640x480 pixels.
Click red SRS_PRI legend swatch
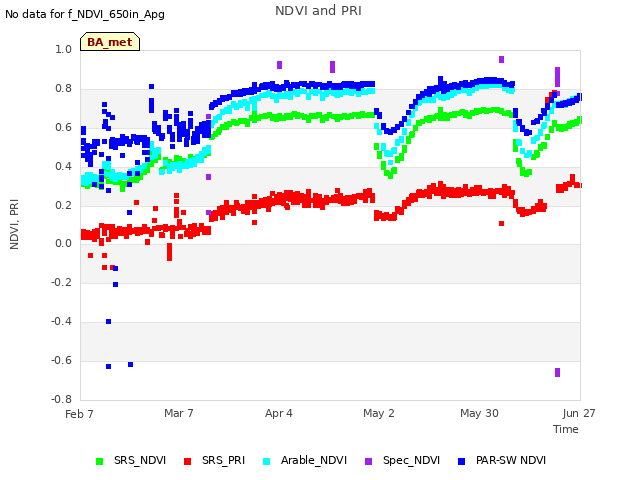187,462
